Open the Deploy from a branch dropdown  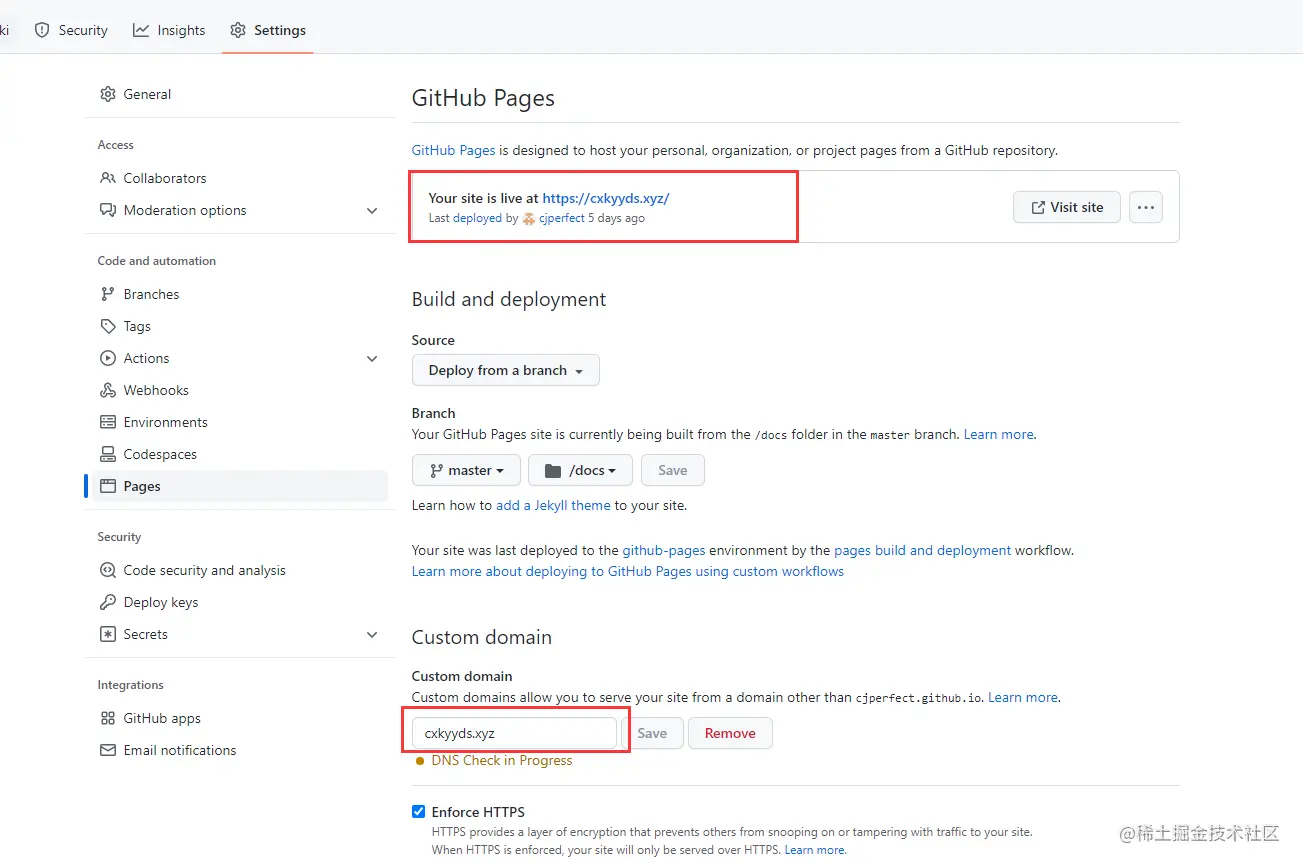[506, 370]
